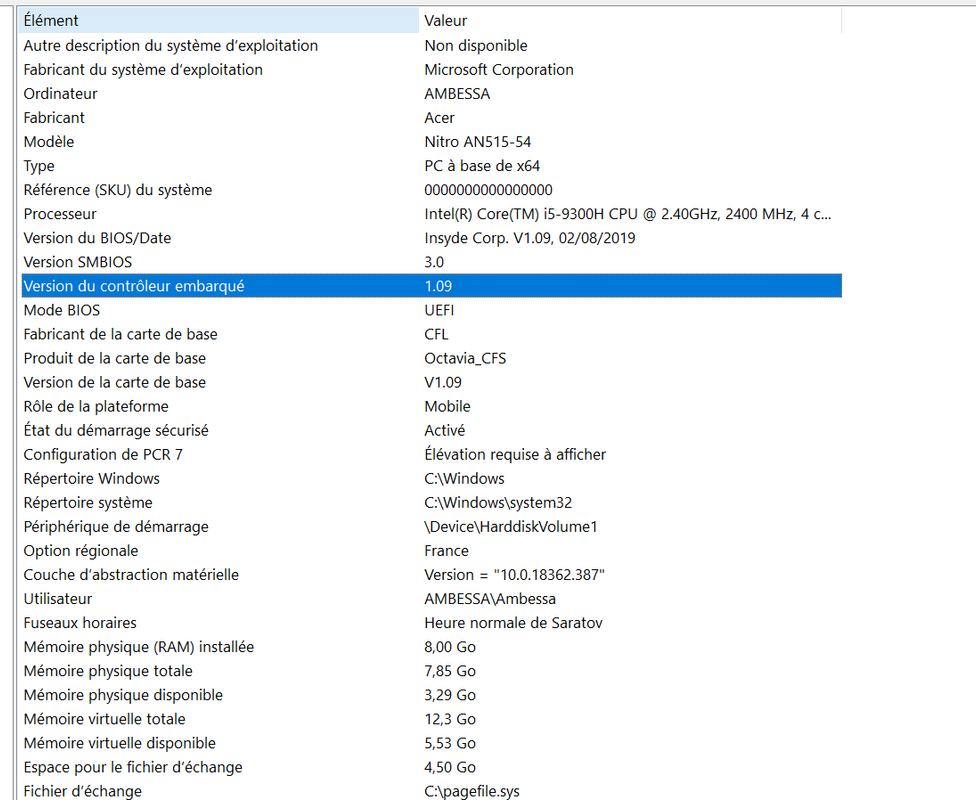
Task: Select the 'État du démarrage sécurisé' row
Action: 431,430
